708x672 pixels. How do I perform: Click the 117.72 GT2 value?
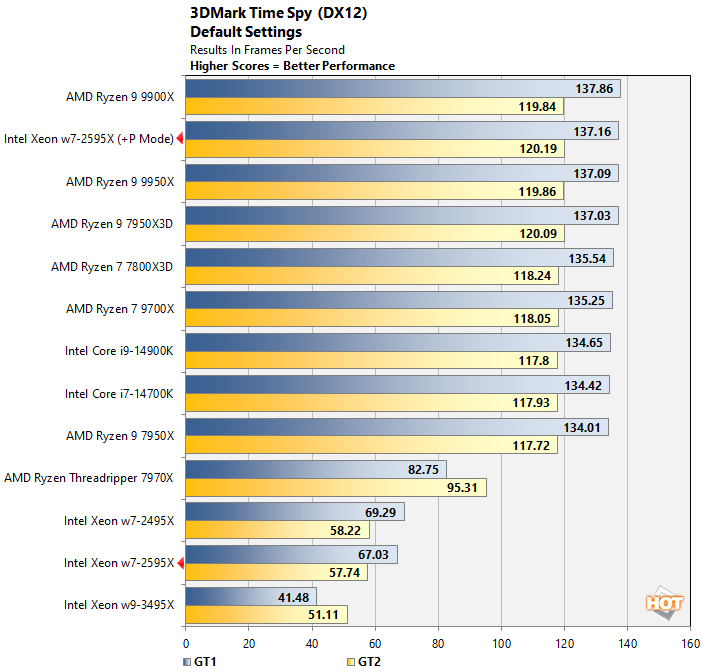pyautogui.click(x=531, y=446)
